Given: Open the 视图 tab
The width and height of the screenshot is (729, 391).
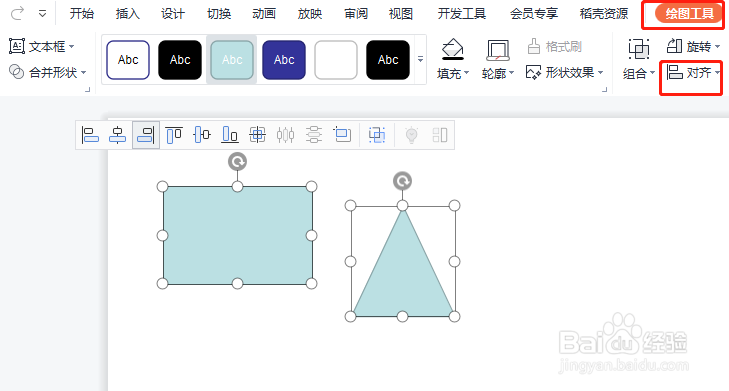Looking at the screenshot, I should pyautogui.click(x=401, y=13).
